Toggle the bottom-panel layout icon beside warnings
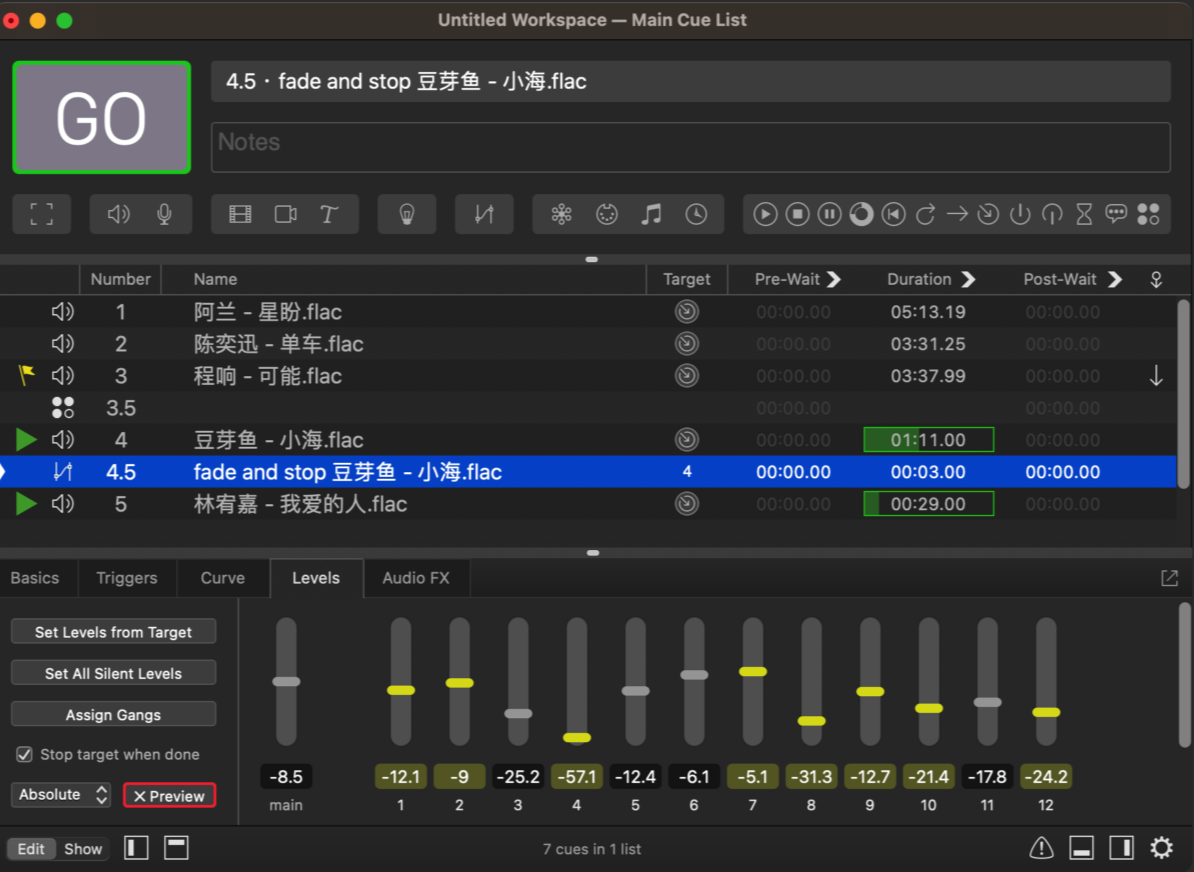Image resolution: width=1194 pixels, height=872 pixels. (1081, 848)
